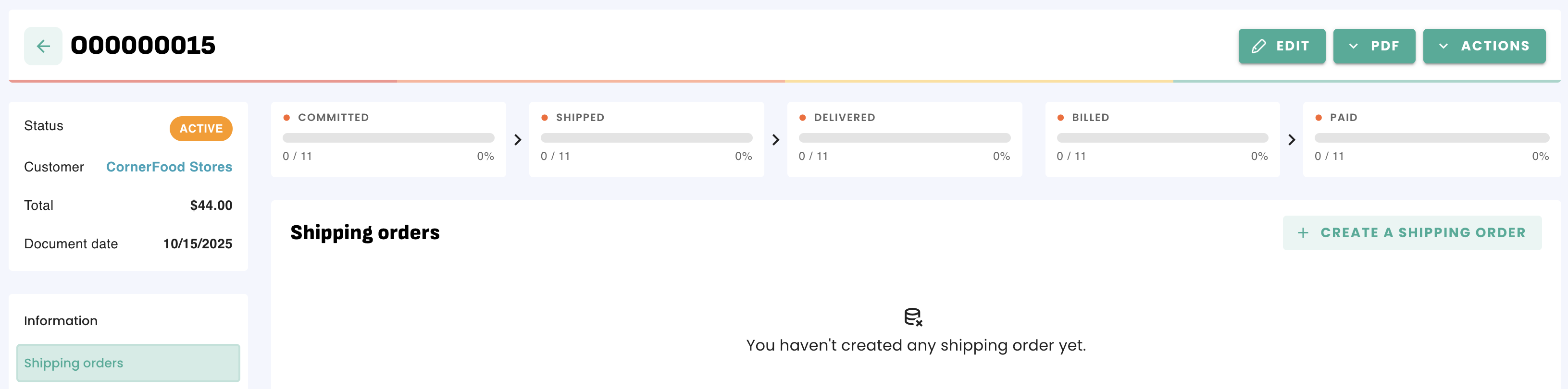
Task: Click the Committed progress bar
Action: (x=388, y=138)
